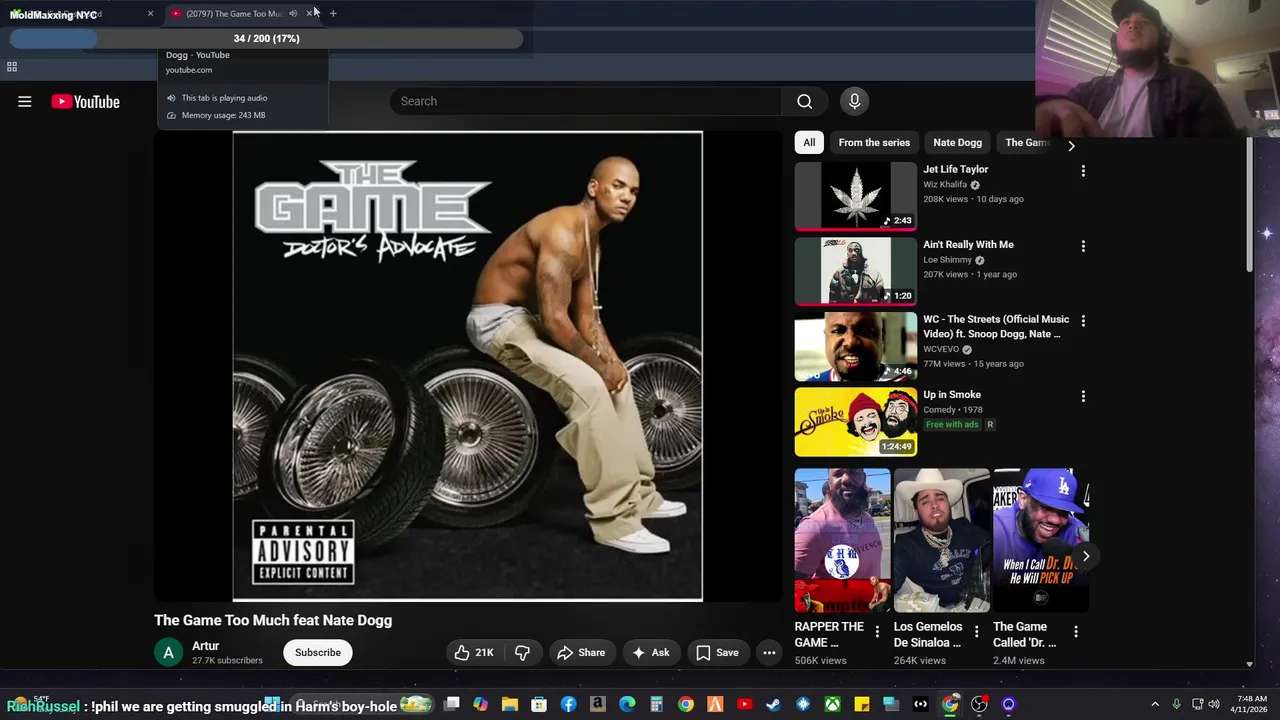This screenshot has width=1280, height=720.
Task: Open a new browser tab
Action: [333, 13]
